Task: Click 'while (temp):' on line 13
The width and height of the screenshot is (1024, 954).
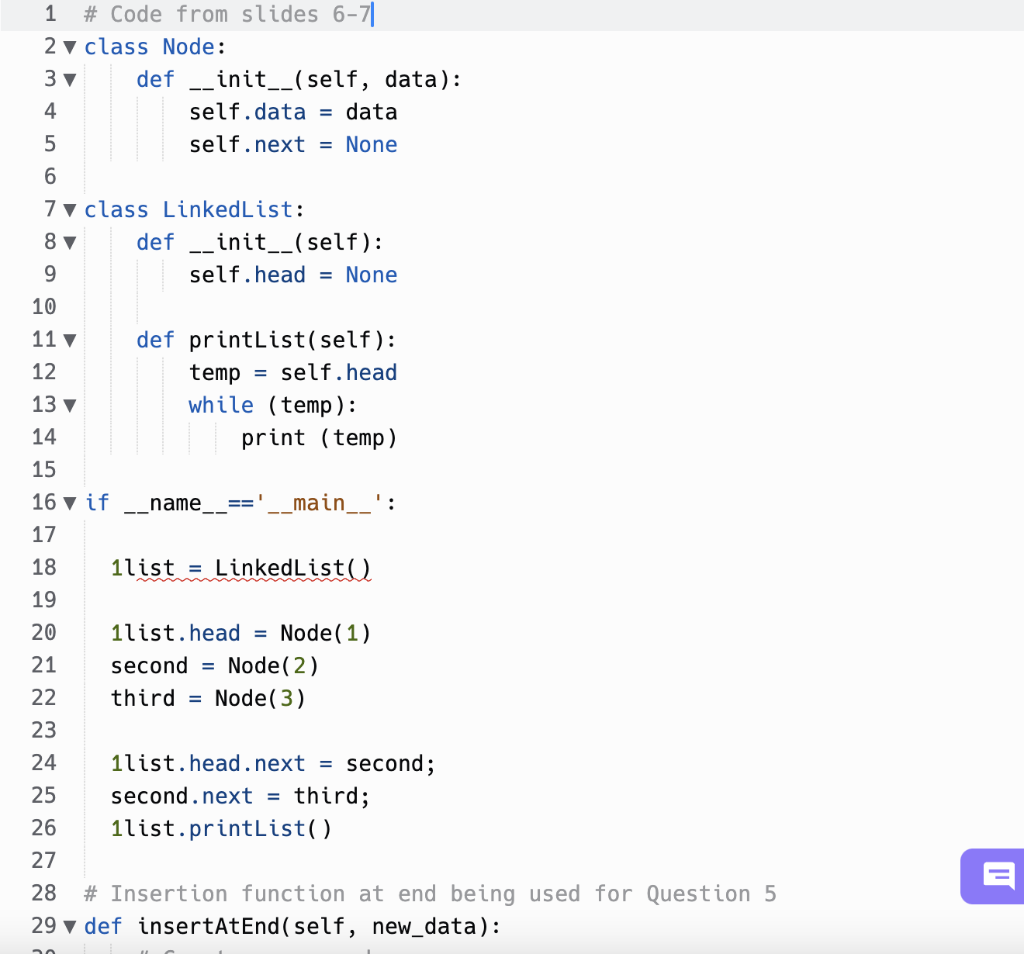Action: tap(273, 405)
